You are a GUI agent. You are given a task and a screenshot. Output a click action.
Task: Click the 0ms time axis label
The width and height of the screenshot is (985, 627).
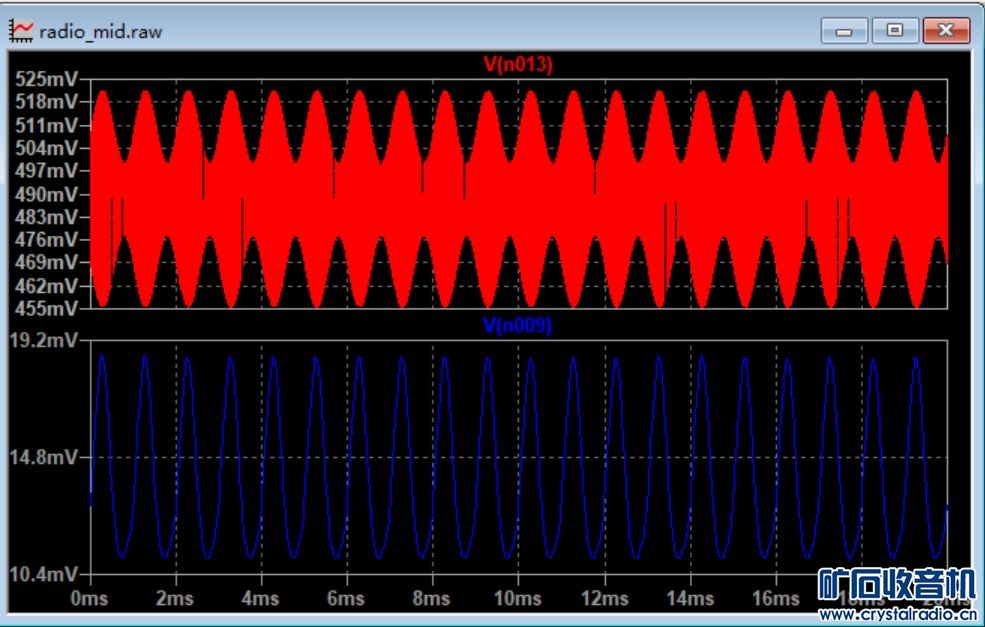tap(91, 598)
